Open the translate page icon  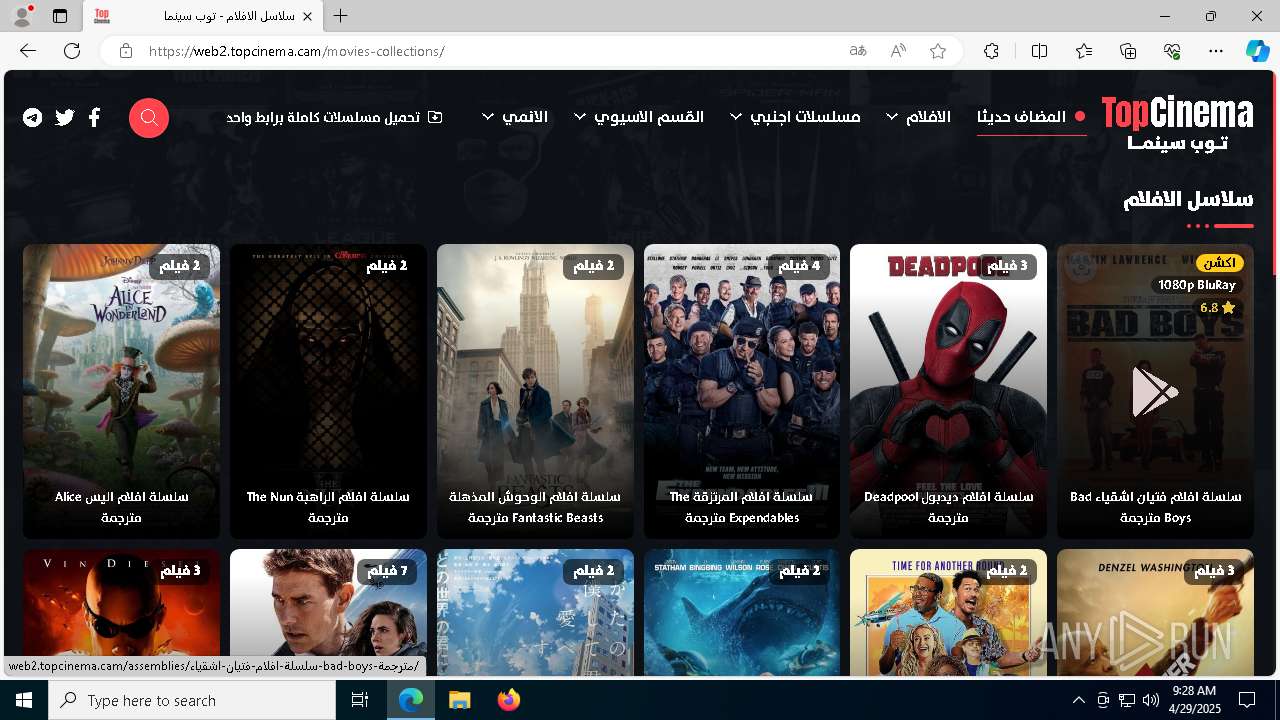[x=858, y=51]
